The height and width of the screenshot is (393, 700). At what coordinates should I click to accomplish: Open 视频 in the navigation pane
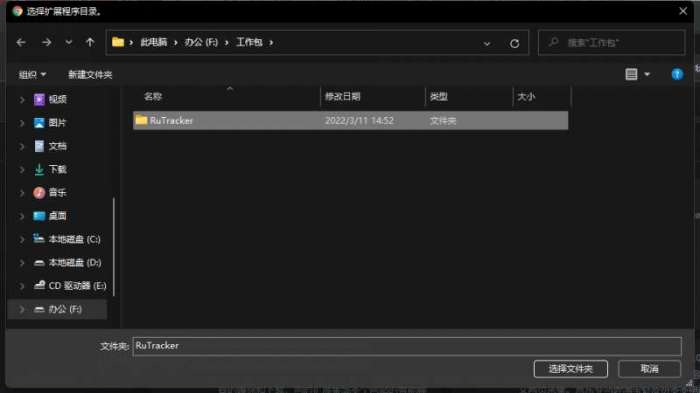[x=57, y=99]
